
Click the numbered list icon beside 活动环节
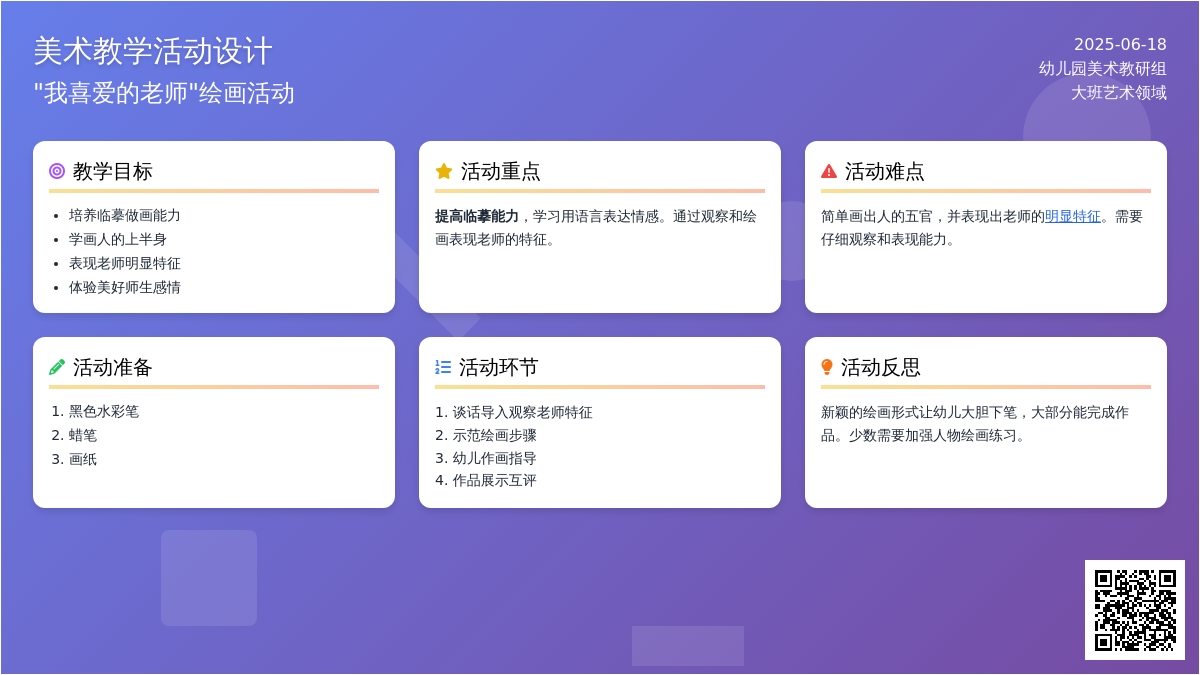[443, 367]
